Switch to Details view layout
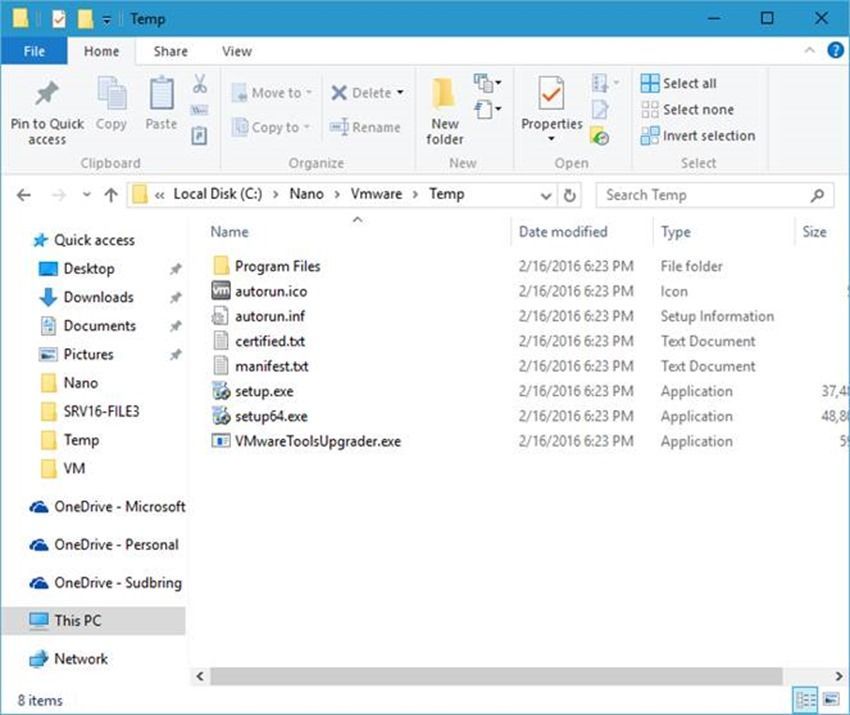 (805, 700)
